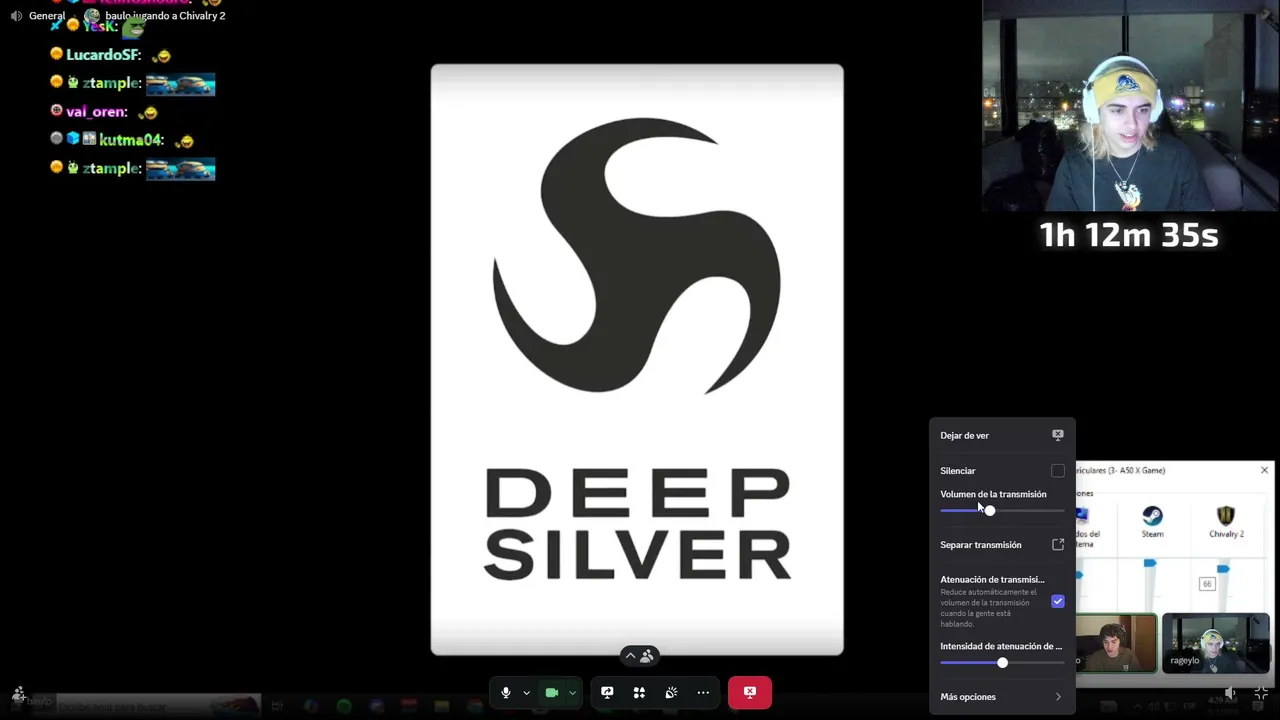Adjust the 'Volumen de la transmisión' slider
This screenshot has width=1280, height=720.
click(x=1002, y=511)
